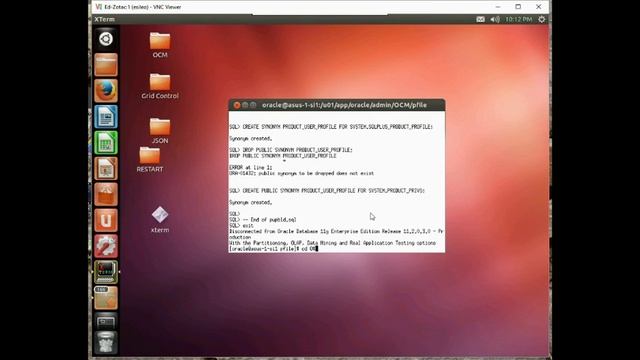This screenshot has height=360, width=640.
Task: Open the Ubuntu Dash home button
Action: pos(106,39)
